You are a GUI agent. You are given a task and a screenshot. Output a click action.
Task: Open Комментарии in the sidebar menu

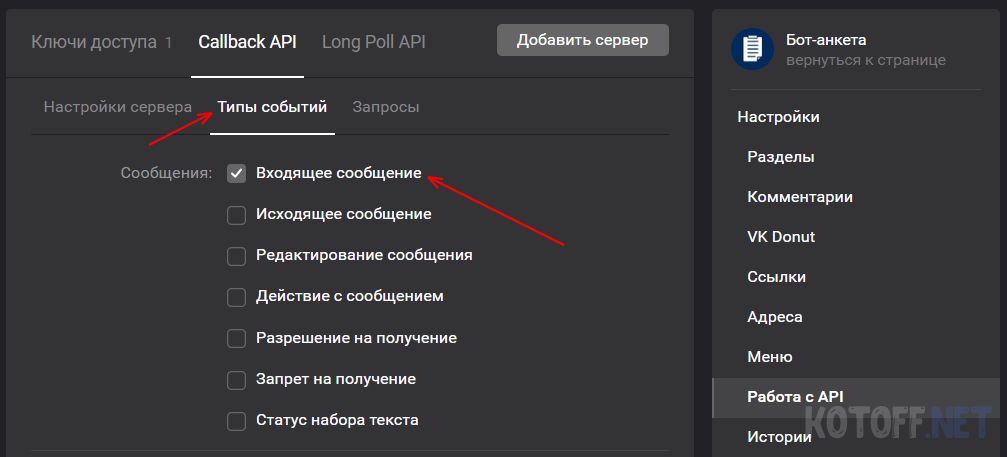(800, 197)
